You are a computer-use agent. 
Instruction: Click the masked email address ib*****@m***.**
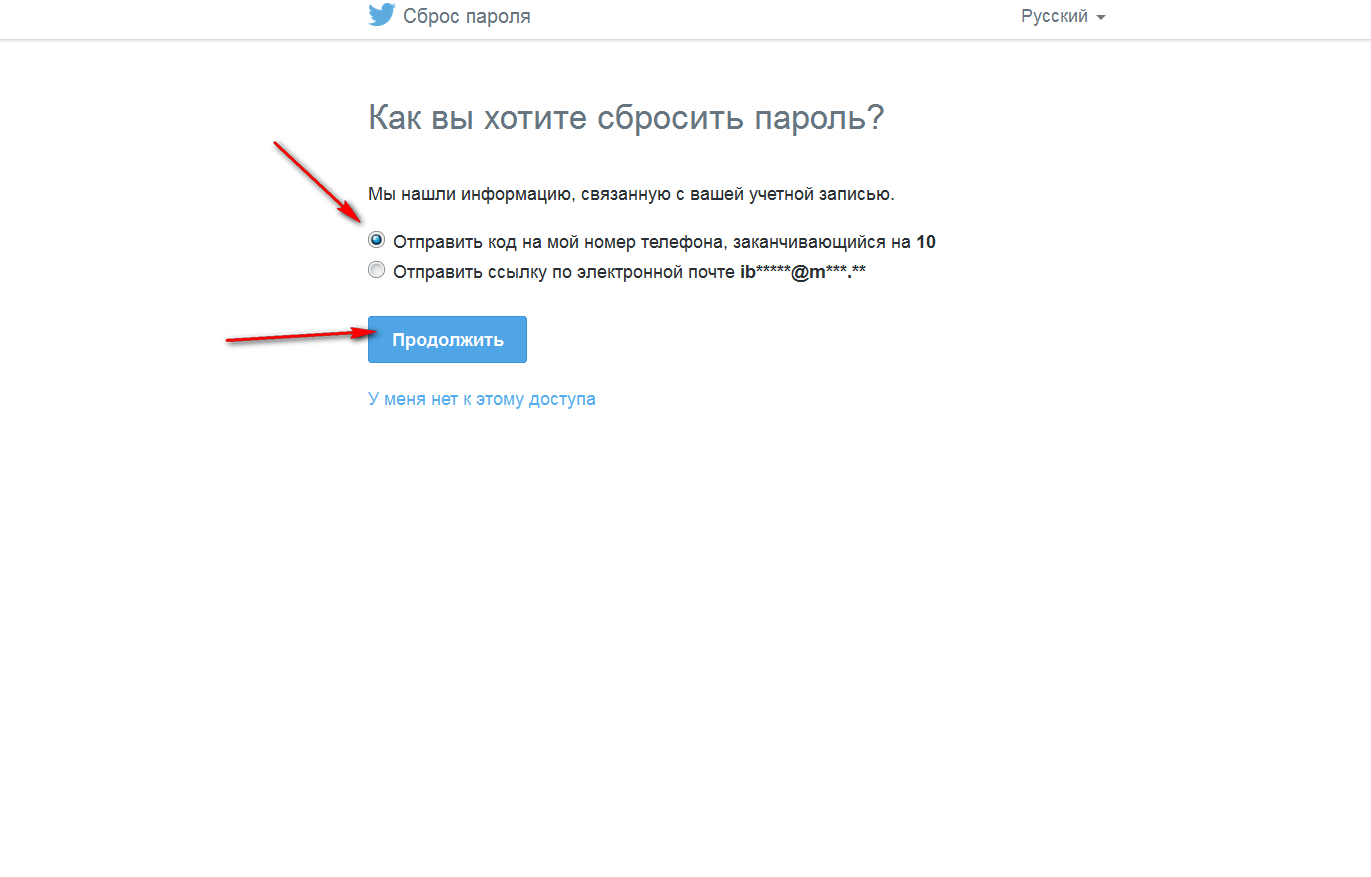(x=802, y=271)
